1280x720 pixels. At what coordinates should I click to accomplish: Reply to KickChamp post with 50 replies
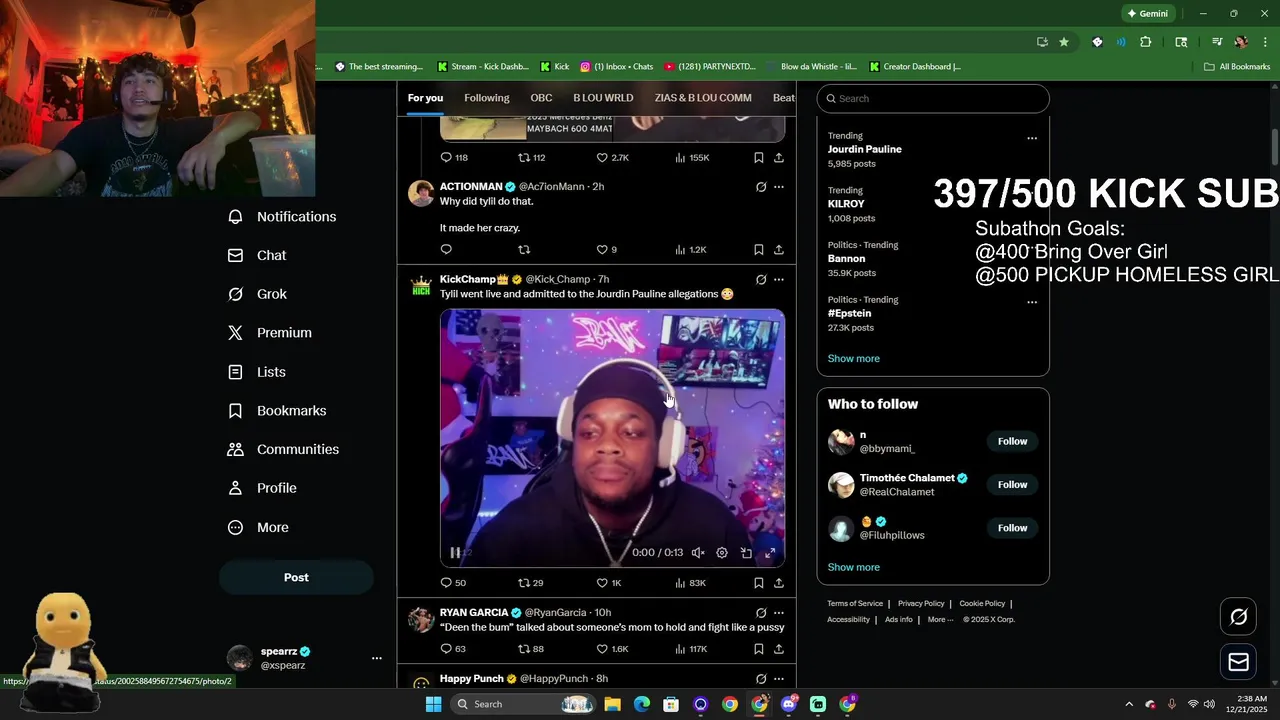click(453, 583)
